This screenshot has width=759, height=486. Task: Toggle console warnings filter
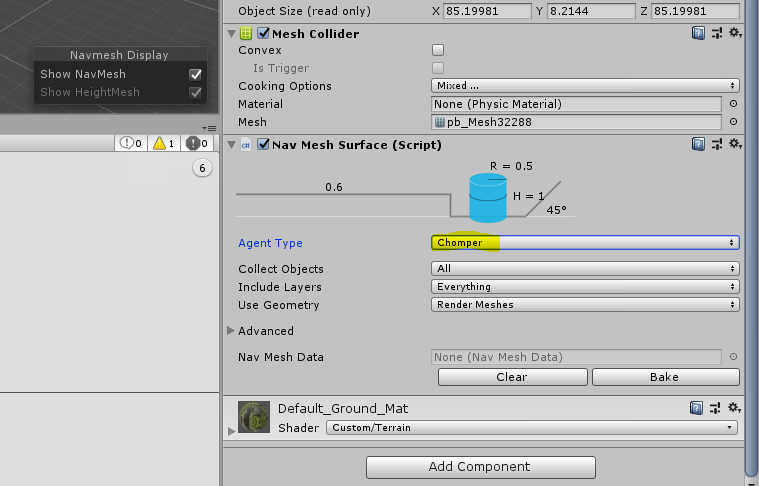164,143
